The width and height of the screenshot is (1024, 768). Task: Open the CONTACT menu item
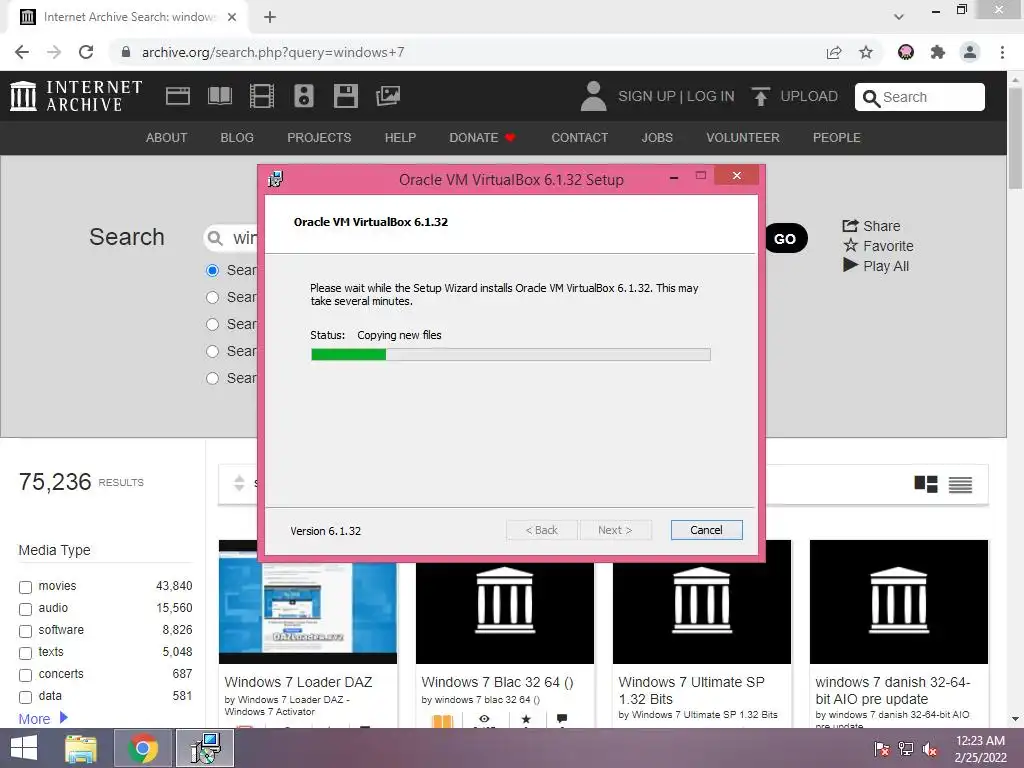(580, 138)
